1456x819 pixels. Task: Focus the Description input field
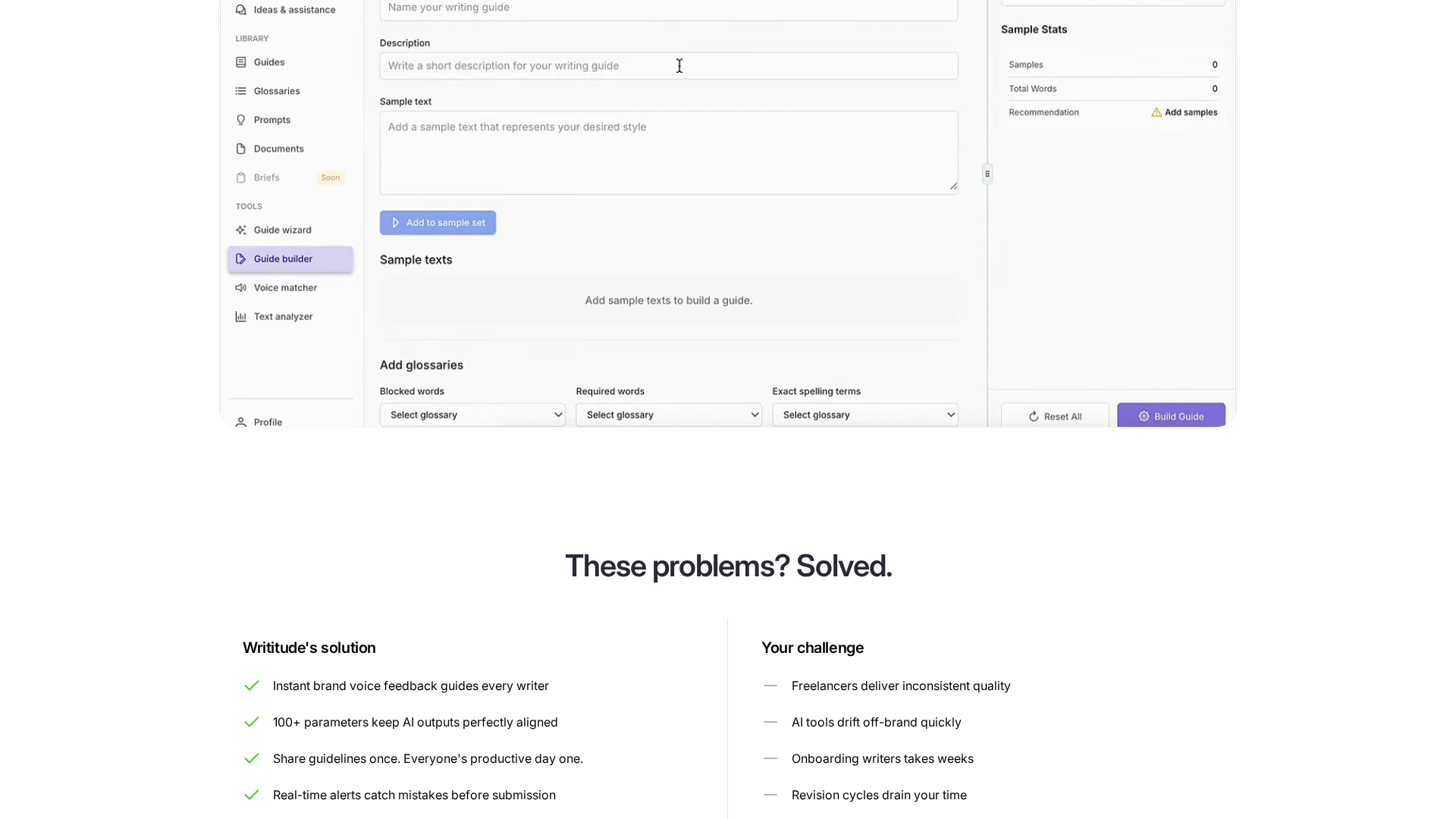tap(668, 66)
